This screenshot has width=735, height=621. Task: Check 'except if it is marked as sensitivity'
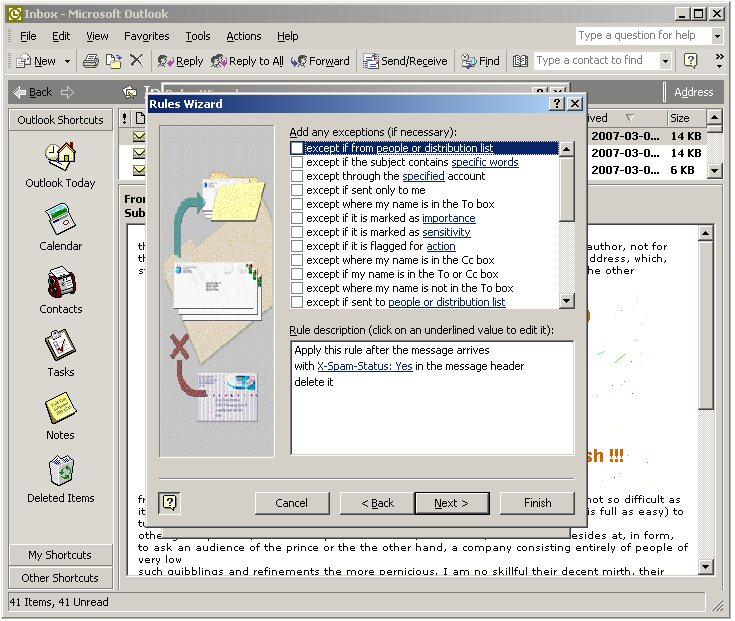pos(297,232)
